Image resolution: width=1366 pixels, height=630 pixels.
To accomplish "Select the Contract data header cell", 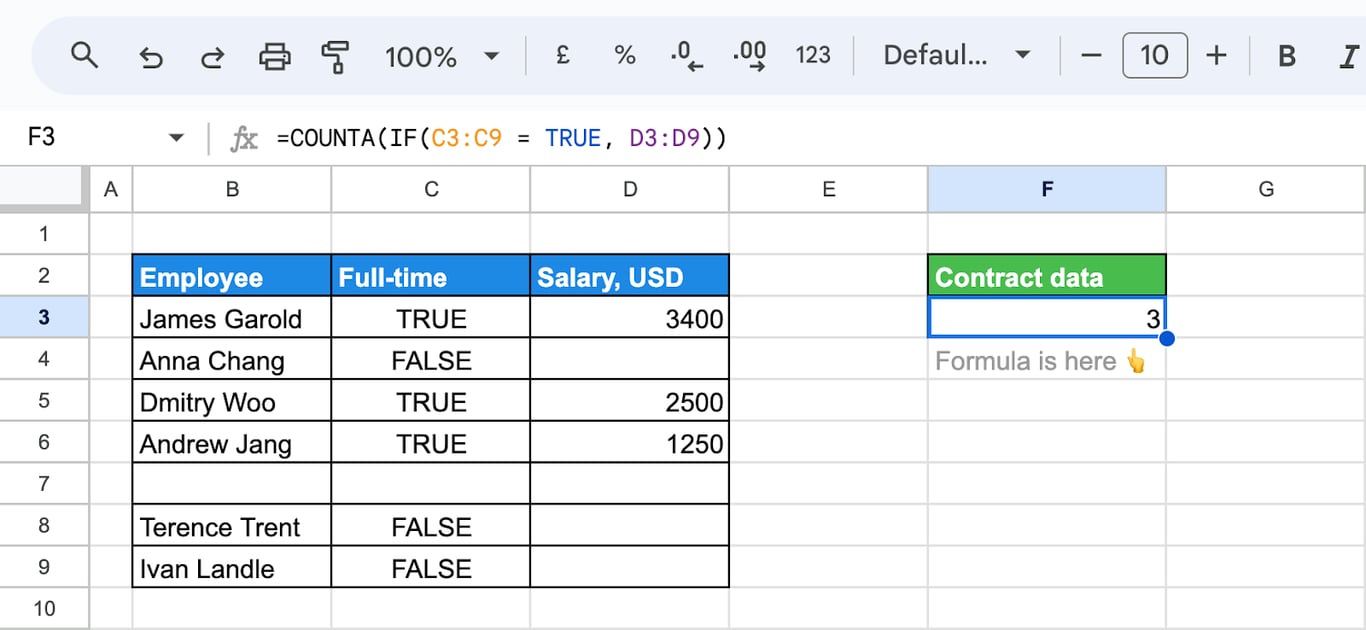I will [1047, 276].
